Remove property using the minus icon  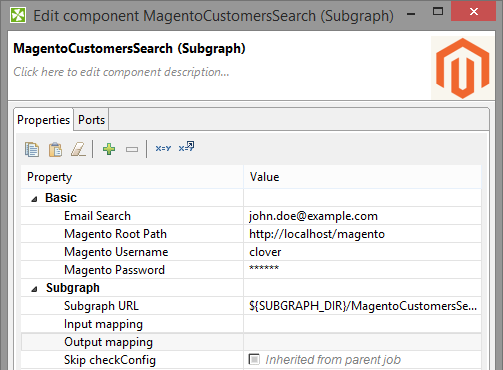pyautogui.click(x=132, y=149)
